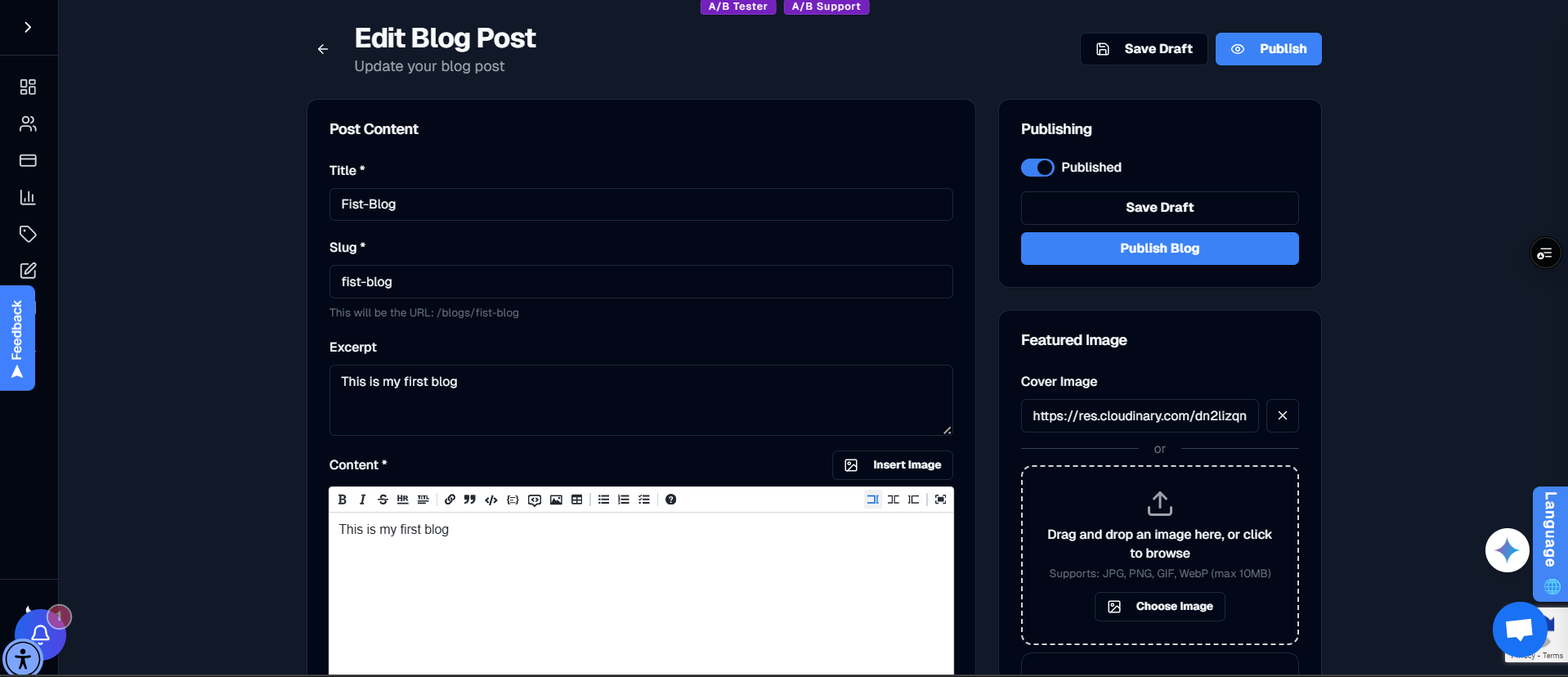Click the Title input field
1568x677 pixels.
641,204
